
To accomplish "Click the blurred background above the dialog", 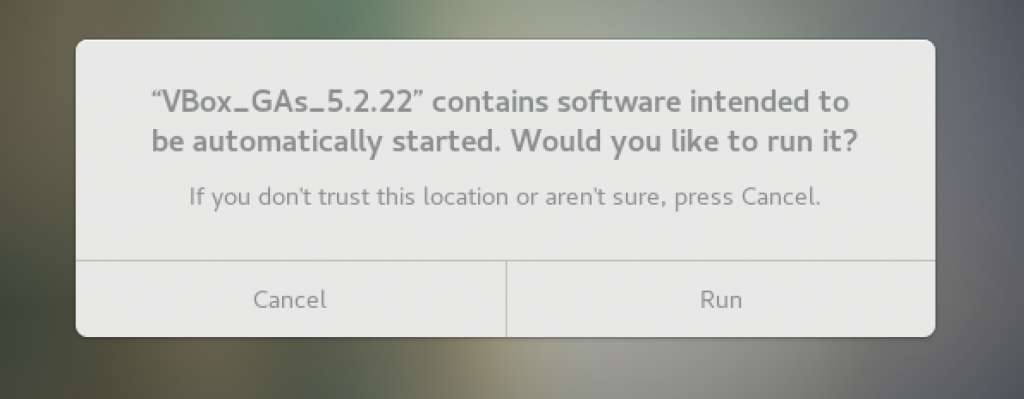I will (512, 18).
